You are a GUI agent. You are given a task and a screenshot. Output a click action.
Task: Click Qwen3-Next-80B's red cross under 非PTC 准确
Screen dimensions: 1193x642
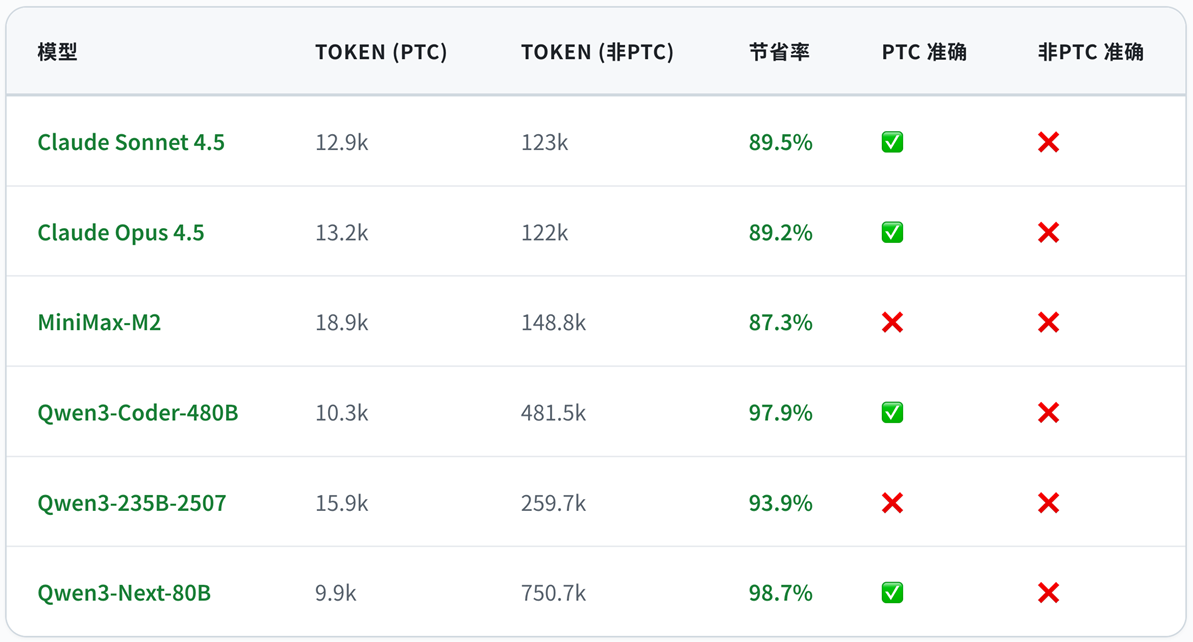[x=1048, y=593]
